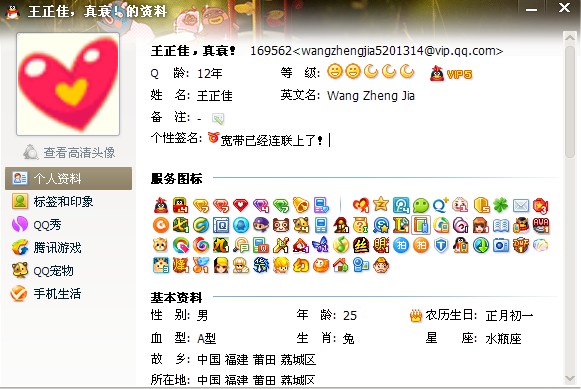Click the blue Q+ service icon
Viewport: 581px width, 389px height.
[x=441, y=205]
